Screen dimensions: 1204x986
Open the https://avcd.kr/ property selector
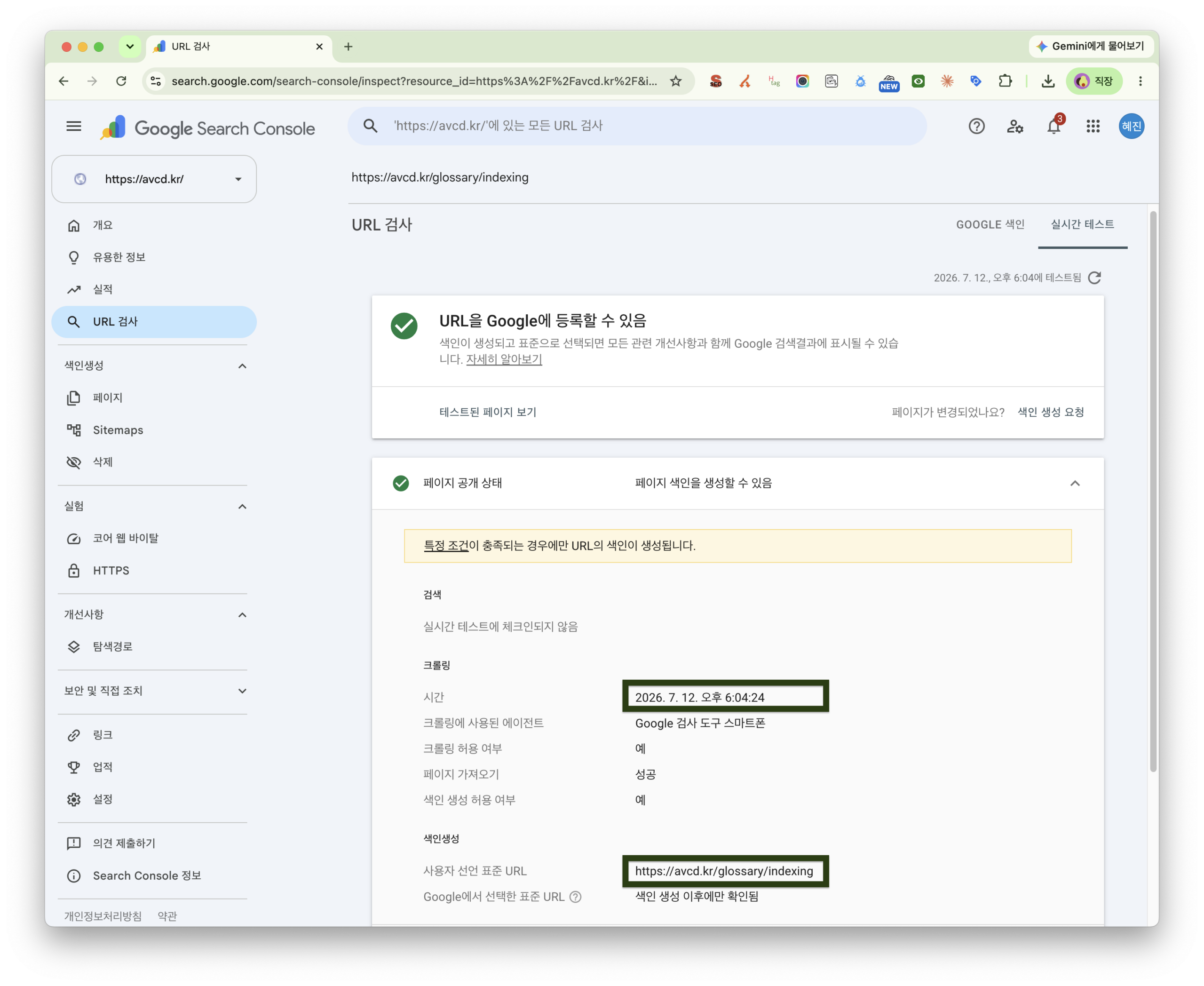[154, 179]
